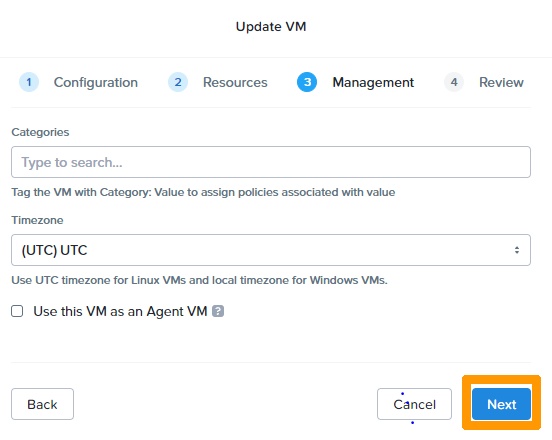Cancel the Update VM dialog
552x440 pixels.
414,404
